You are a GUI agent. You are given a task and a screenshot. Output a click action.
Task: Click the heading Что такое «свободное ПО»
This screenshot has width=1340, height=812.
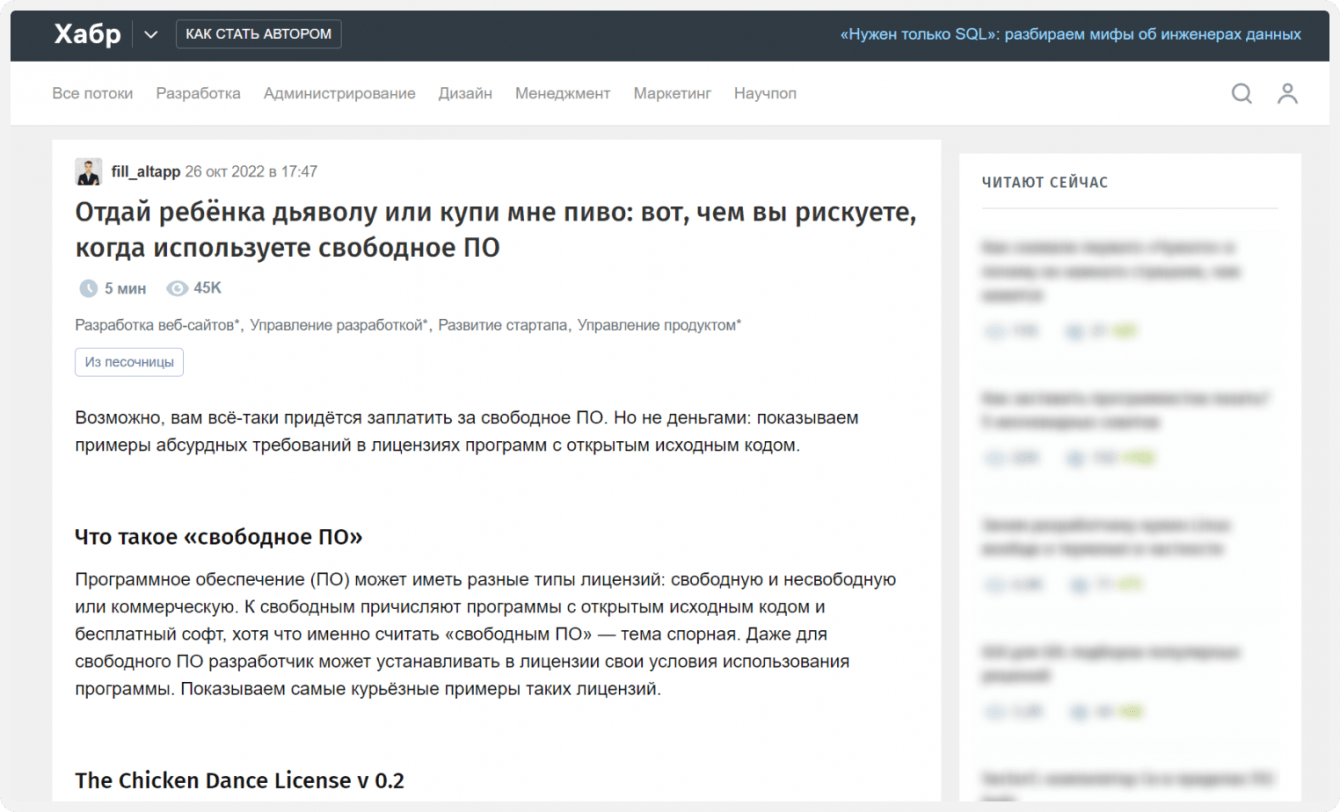(218, 537)
